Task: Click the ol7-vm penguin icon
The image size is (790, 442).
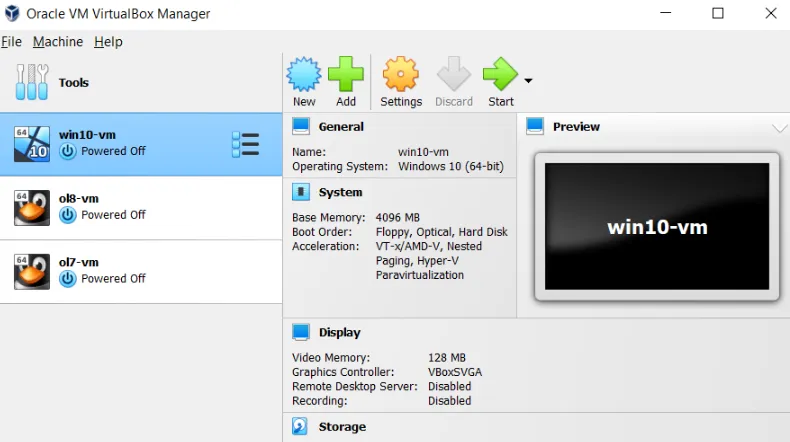Action: 32,272
